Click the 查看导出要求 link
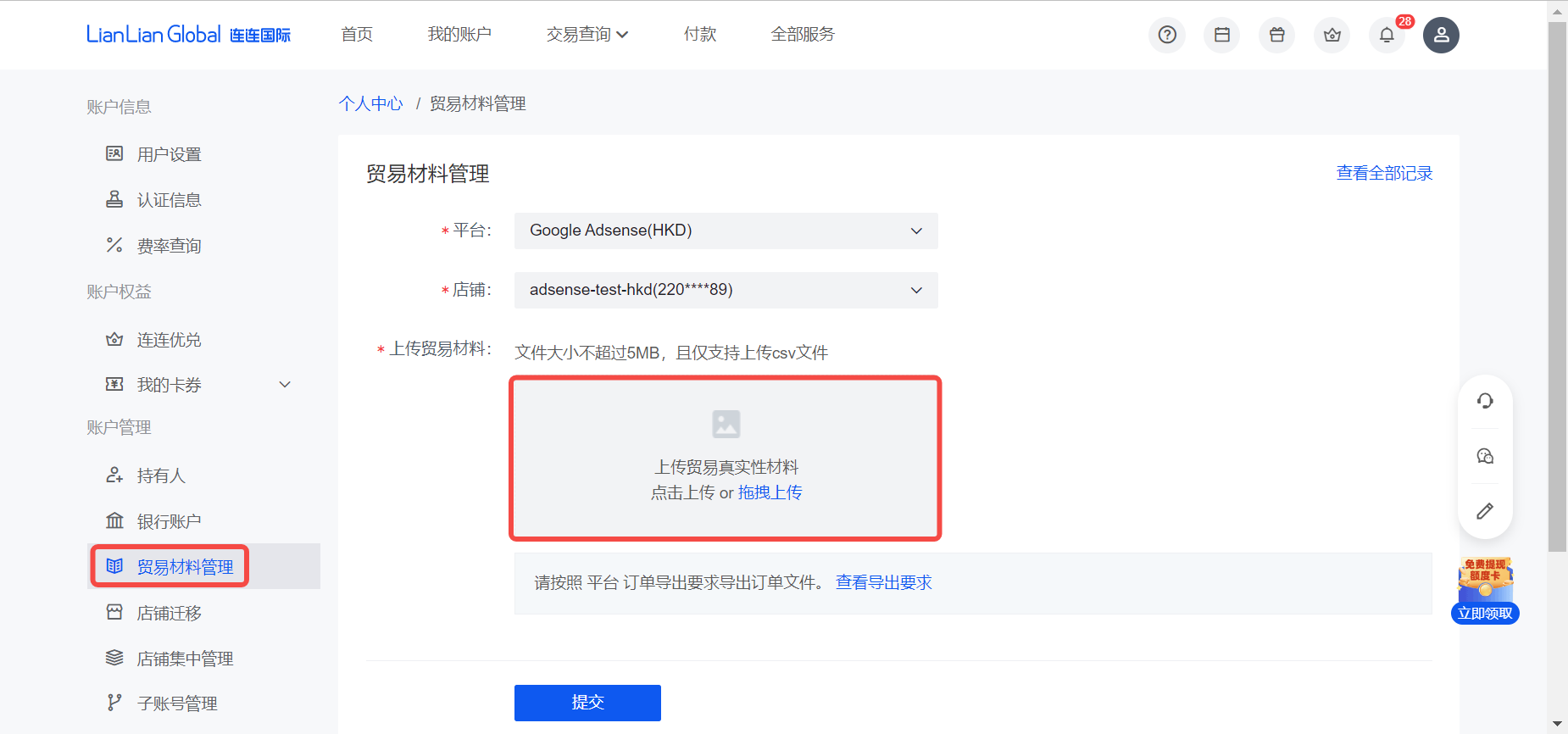The image size is (1568, 734). point(883,582)
